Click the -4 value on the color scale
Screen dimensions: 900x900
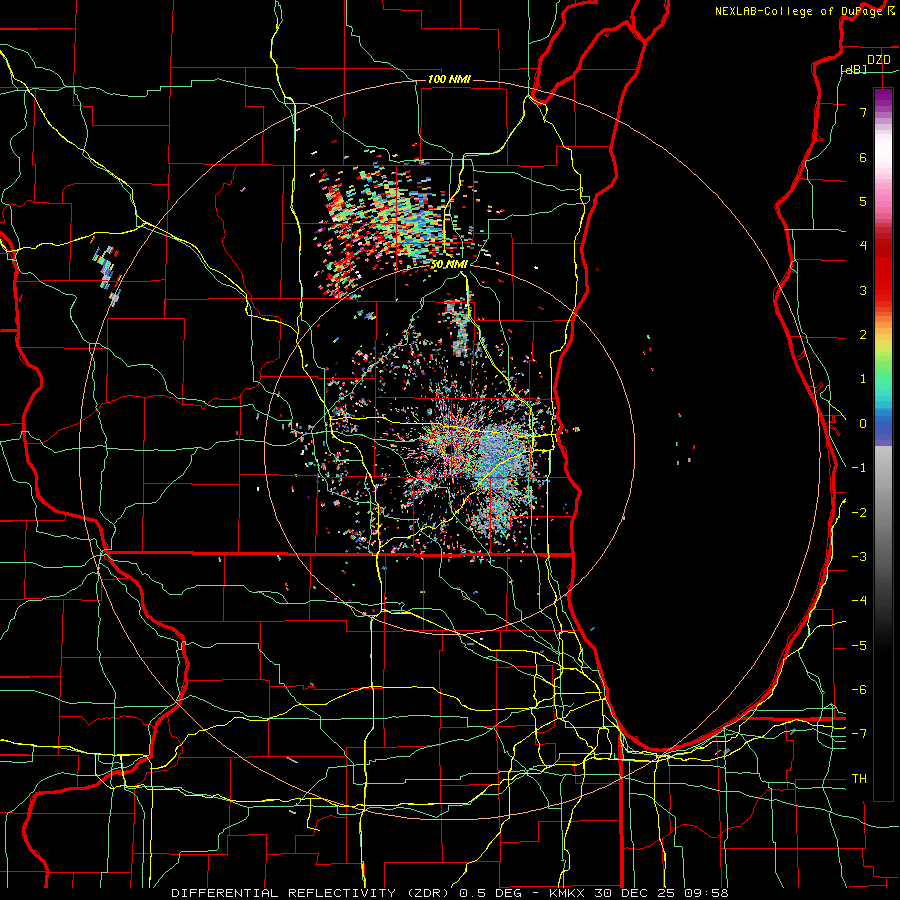point(859,601)
